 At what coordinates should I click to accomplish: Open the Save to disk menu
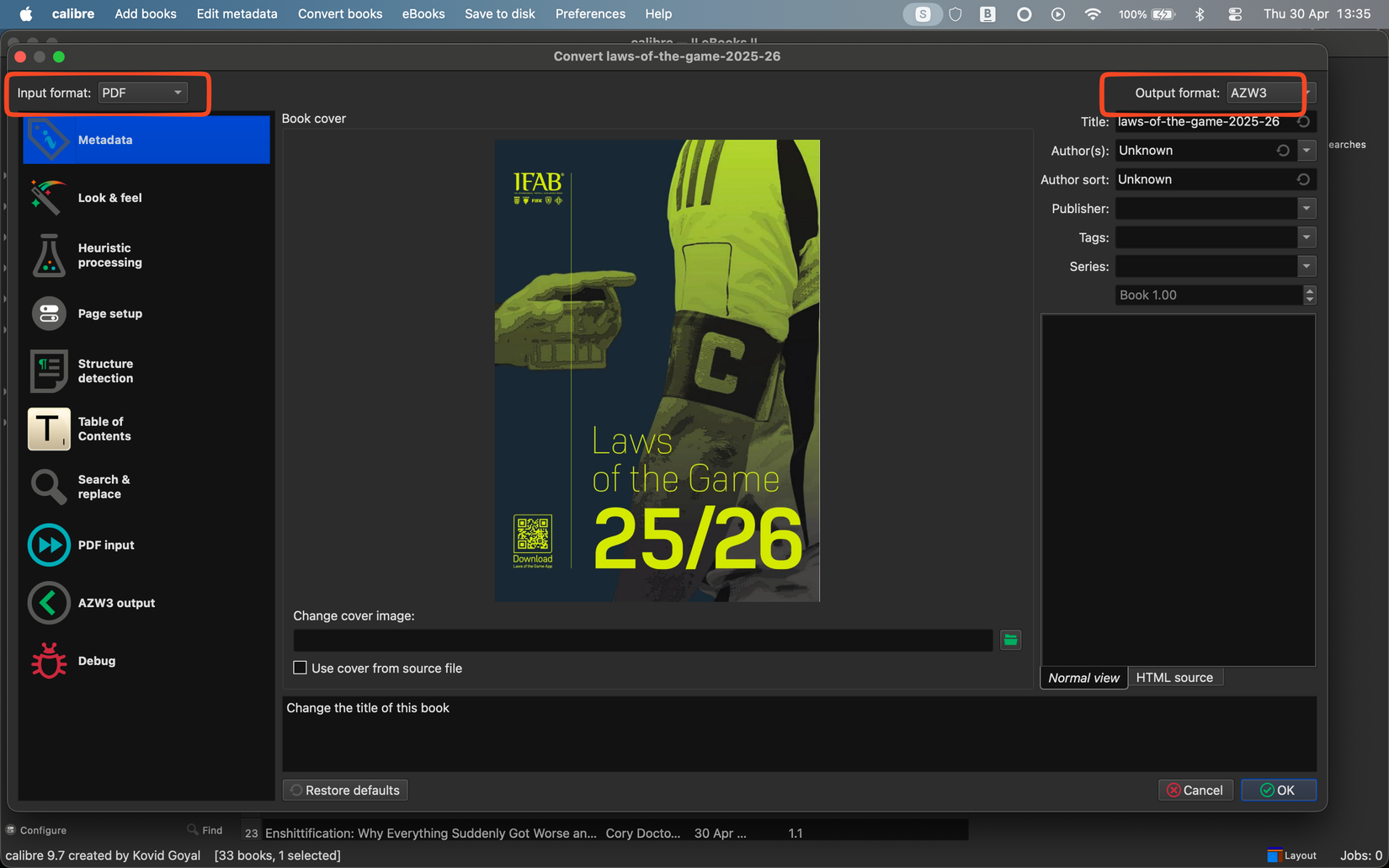click(x=500, y=13)
